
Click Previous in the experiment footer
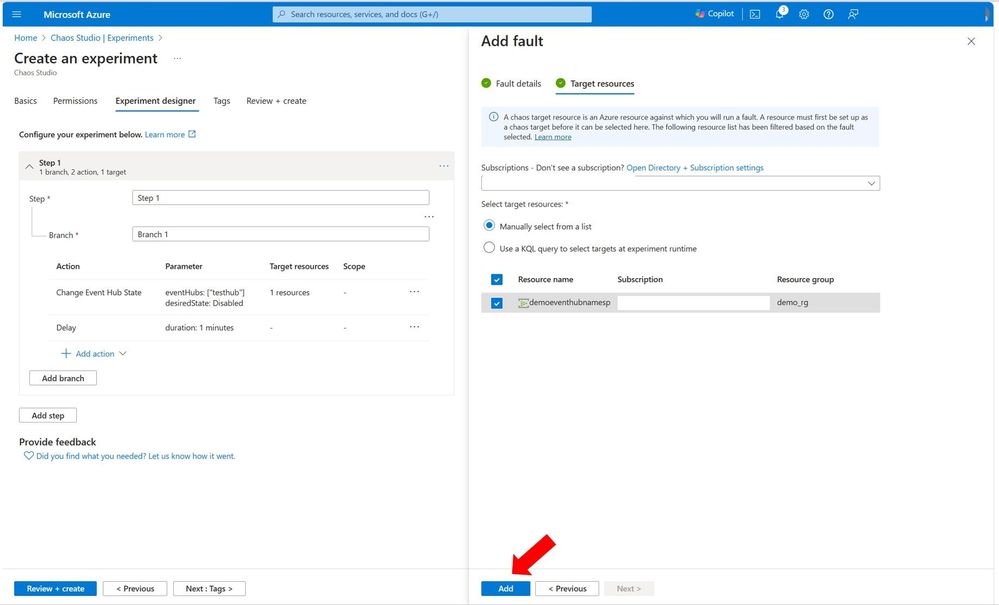pos(135,588)
